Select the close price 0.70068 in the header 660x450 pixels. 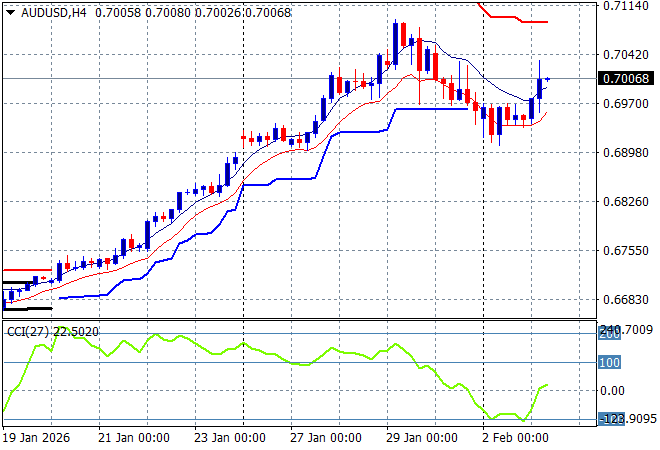pyautogui.click(x=268, y=13)
